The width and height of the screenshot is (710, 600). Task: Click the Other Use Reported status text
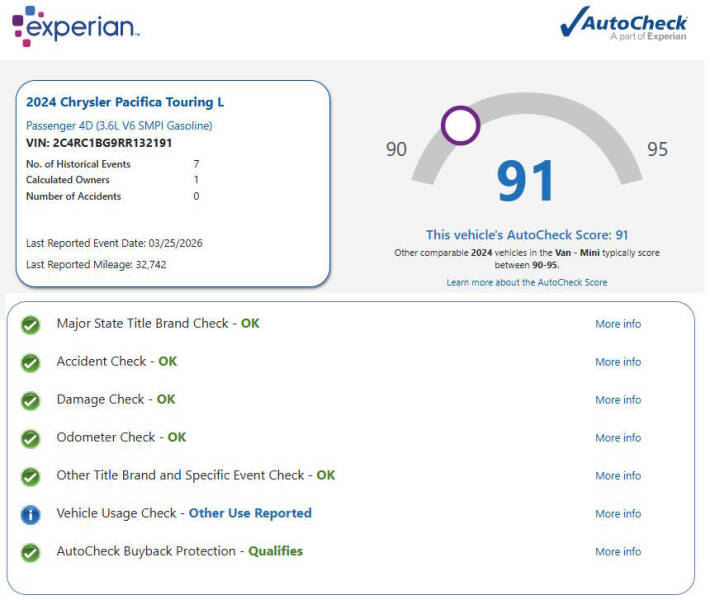[x=250, y=514]
